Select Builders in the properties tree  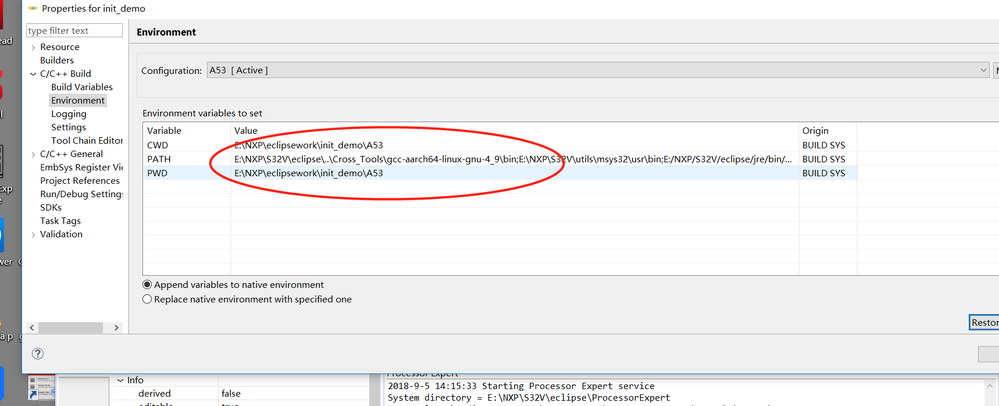[57, 61]
